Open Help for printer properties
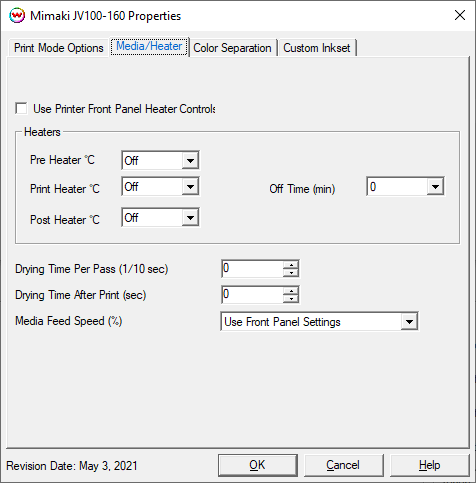 [x=430, y=465]
